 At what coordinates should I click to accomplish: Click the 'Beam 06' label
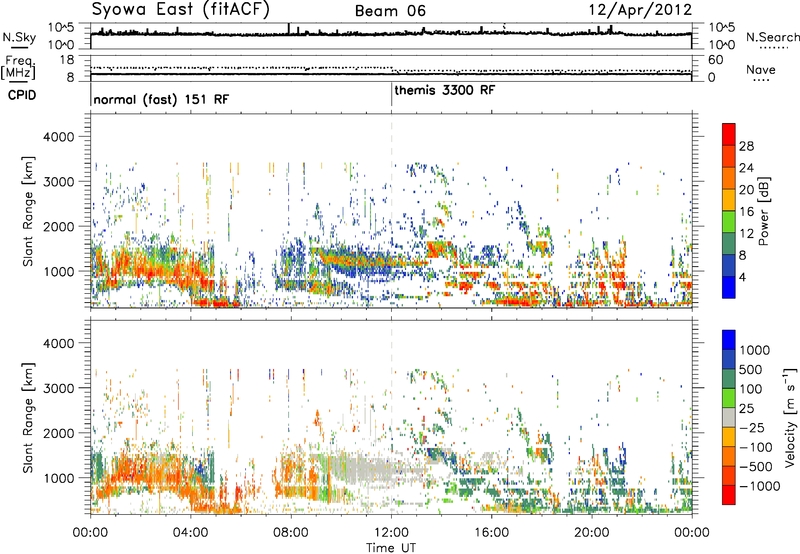pos(390,11)
